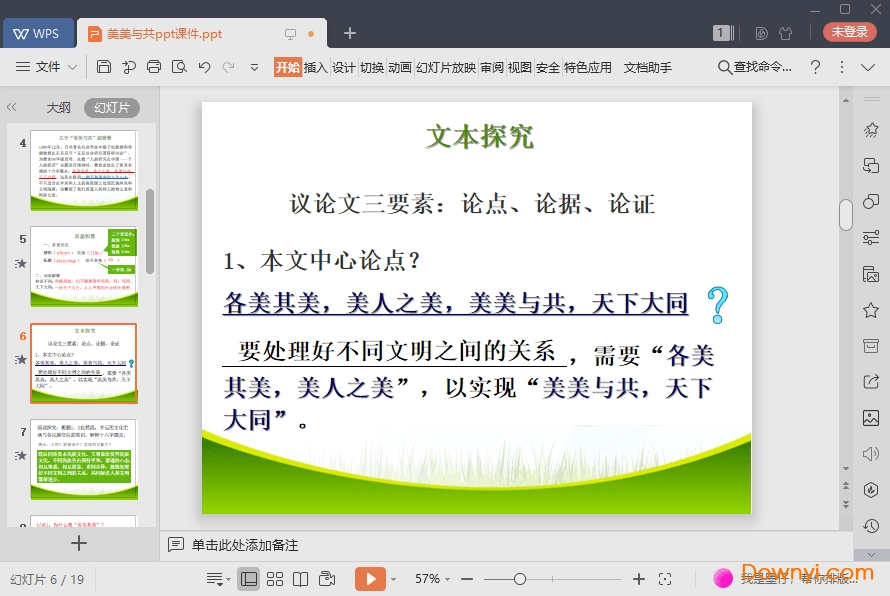Click the Save icon in the toolbar
The height and width of the screenshot is (596, 890).
click(104, 67)
